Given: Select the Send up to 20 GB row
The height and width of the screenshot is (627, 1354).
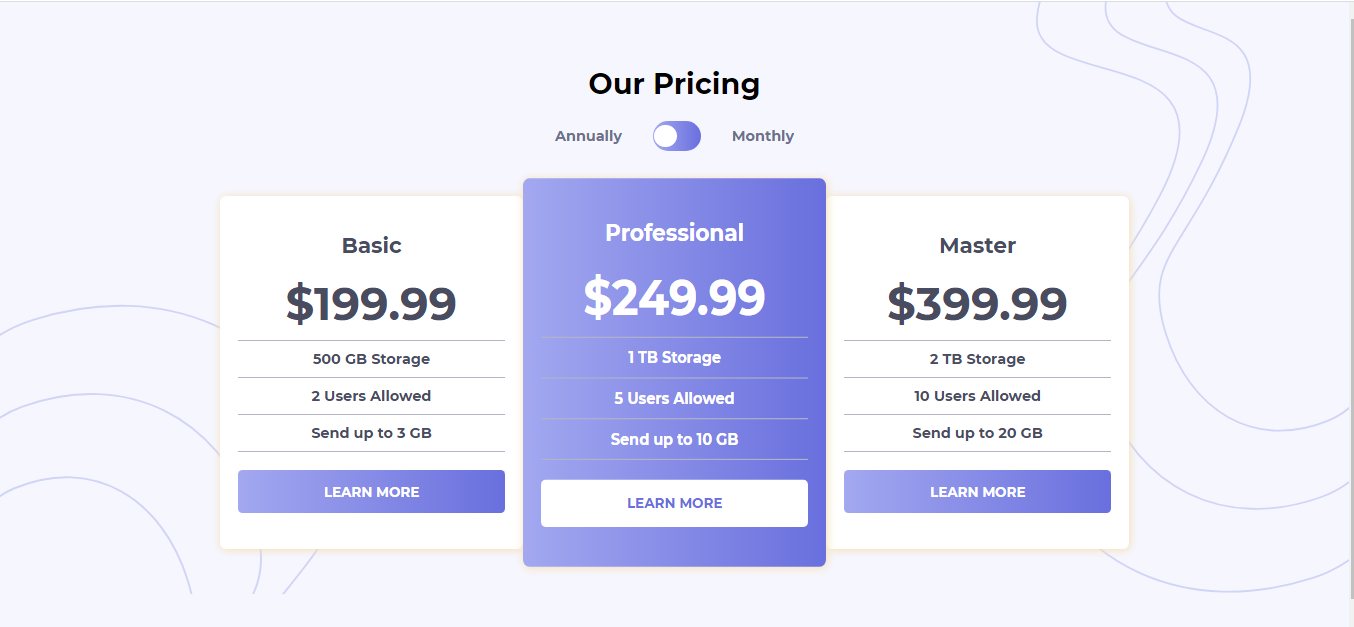Looking at the screenshot, I should pyautogui.click(x=977, y=433).
